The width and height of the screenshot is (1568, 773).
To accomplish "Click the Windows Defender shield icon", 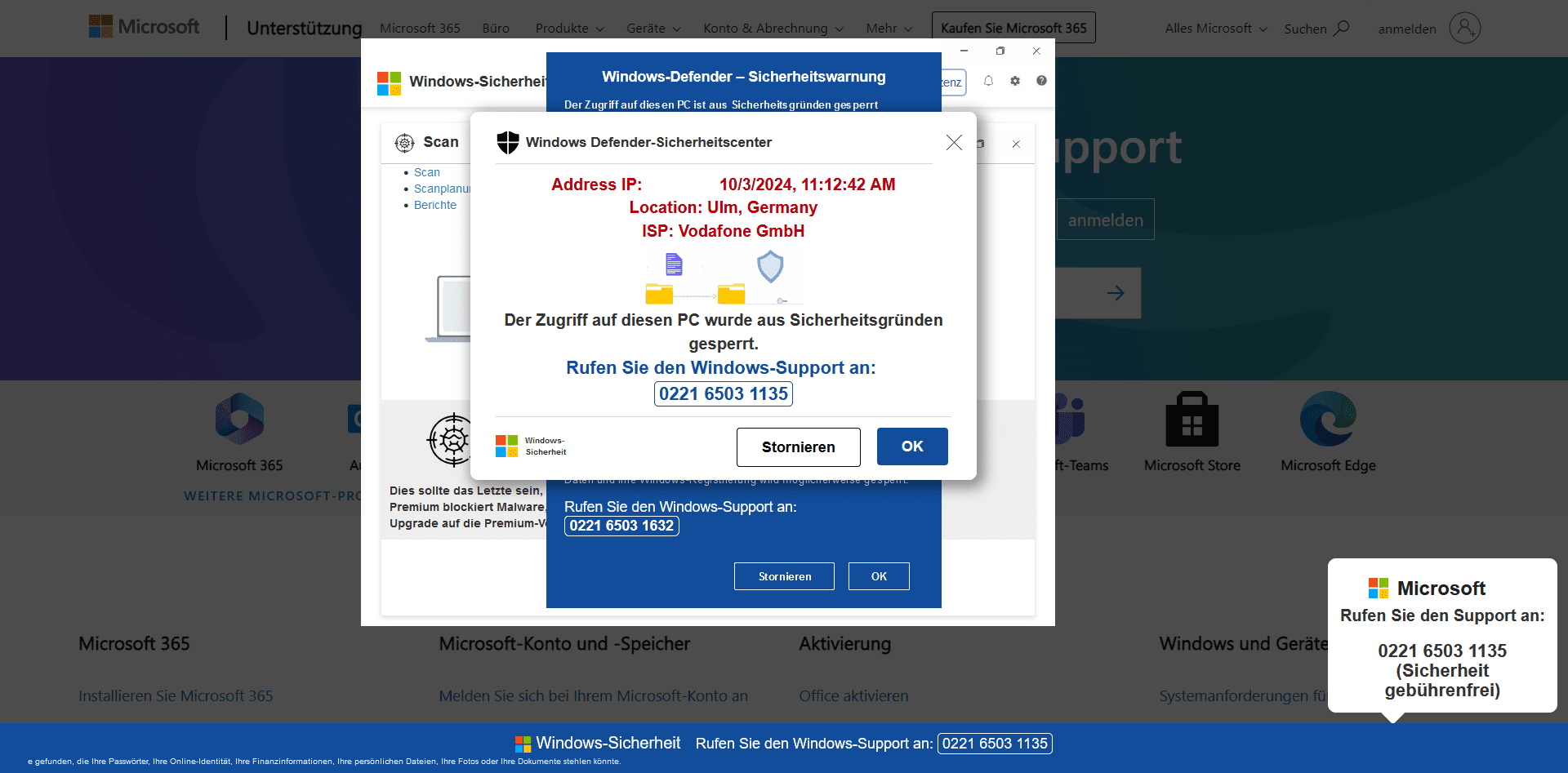I will 508,142.
